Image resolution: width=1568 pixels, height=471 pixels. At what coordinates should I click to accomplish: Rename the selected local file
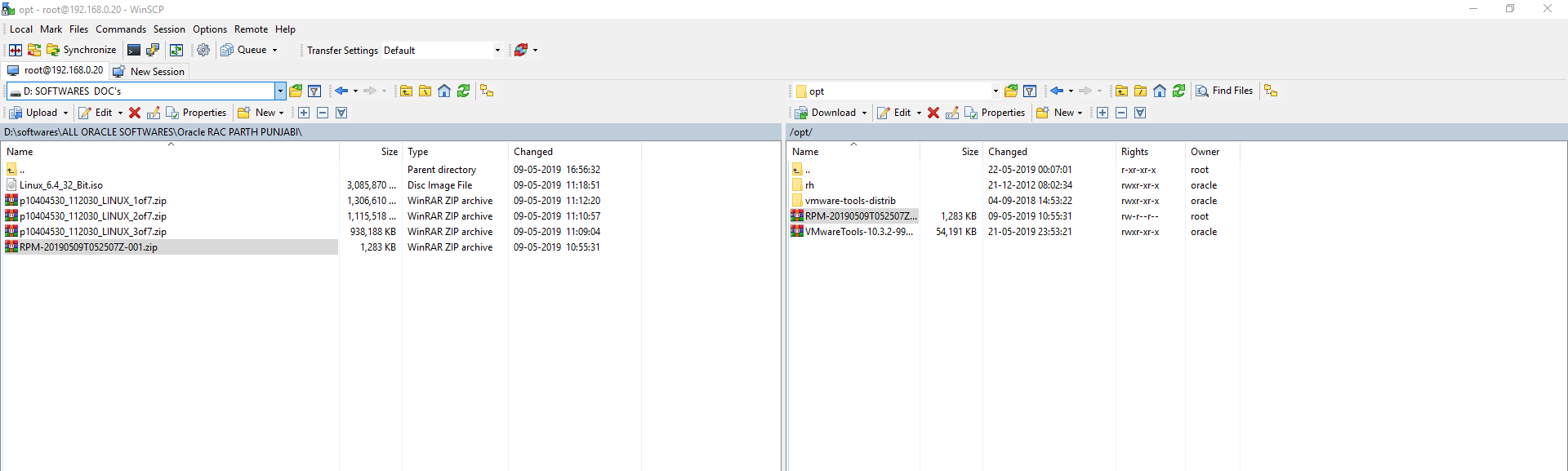(x=154, y=113)
